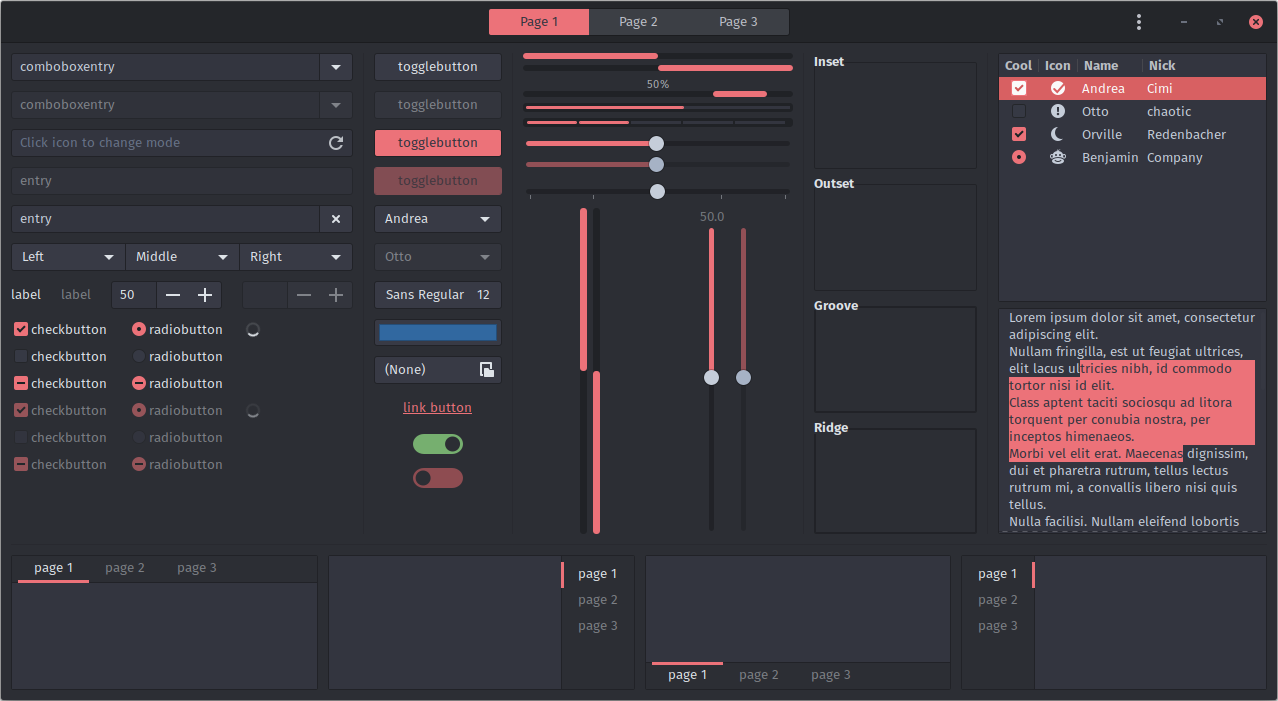Click the first horizontal slider handle

click(656, 143)
